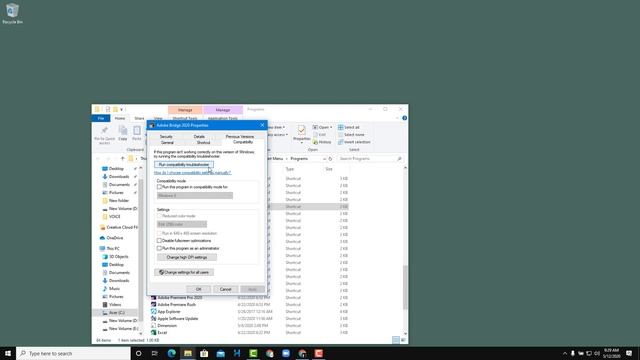Select Excel shortcut in file list
This screenshot has width=640, height=360.
click(162, 333)
